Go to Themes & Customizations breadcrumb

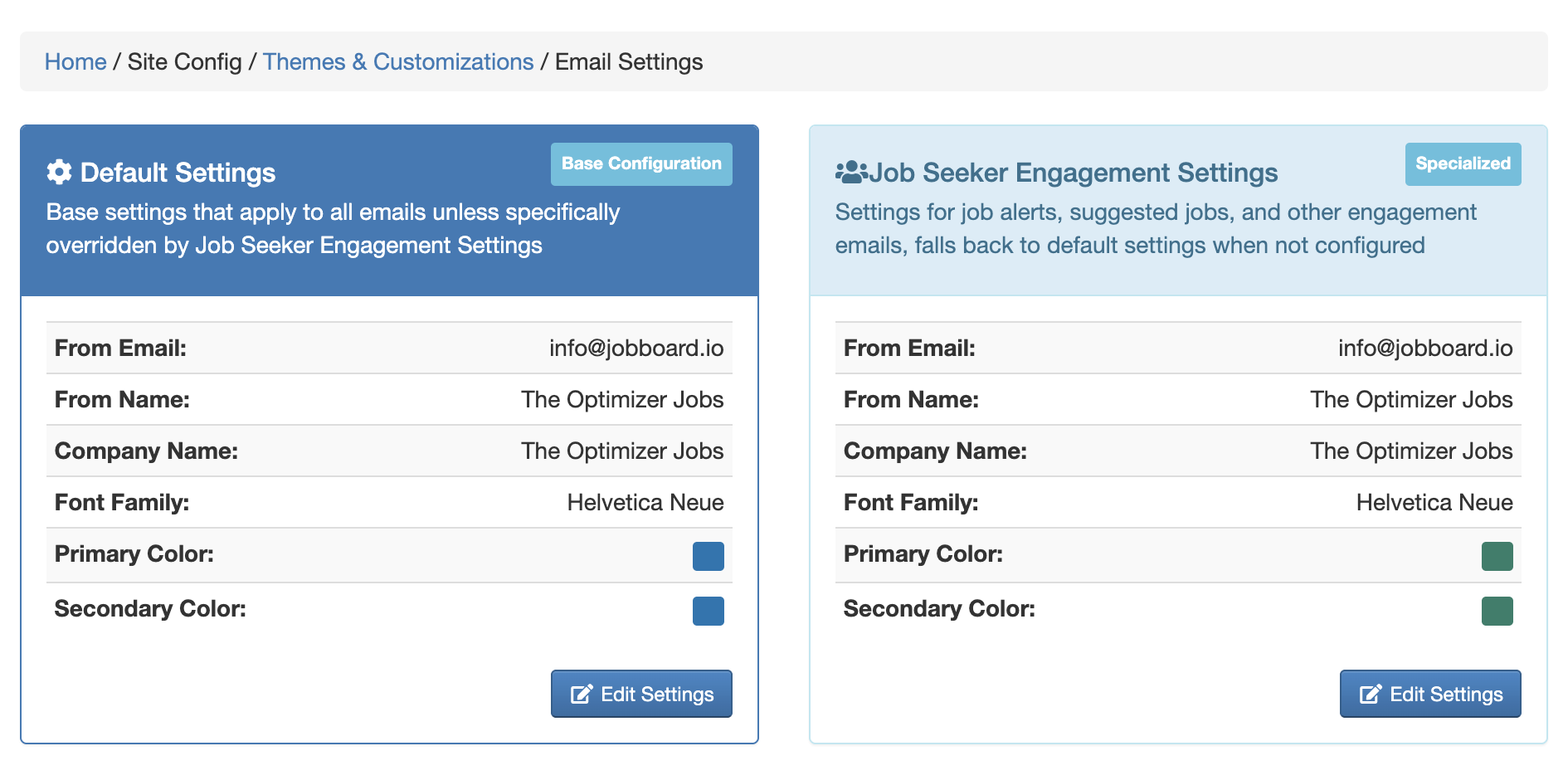[x=398, y=62]
